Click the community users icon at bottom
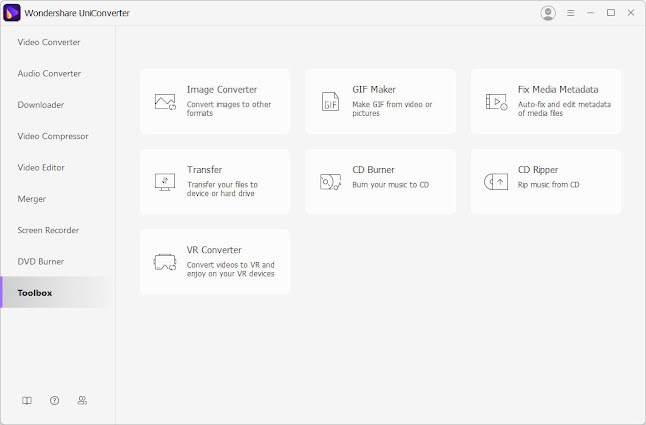The image size is (646, 425). pyautogui.click(x=82, y=400)
